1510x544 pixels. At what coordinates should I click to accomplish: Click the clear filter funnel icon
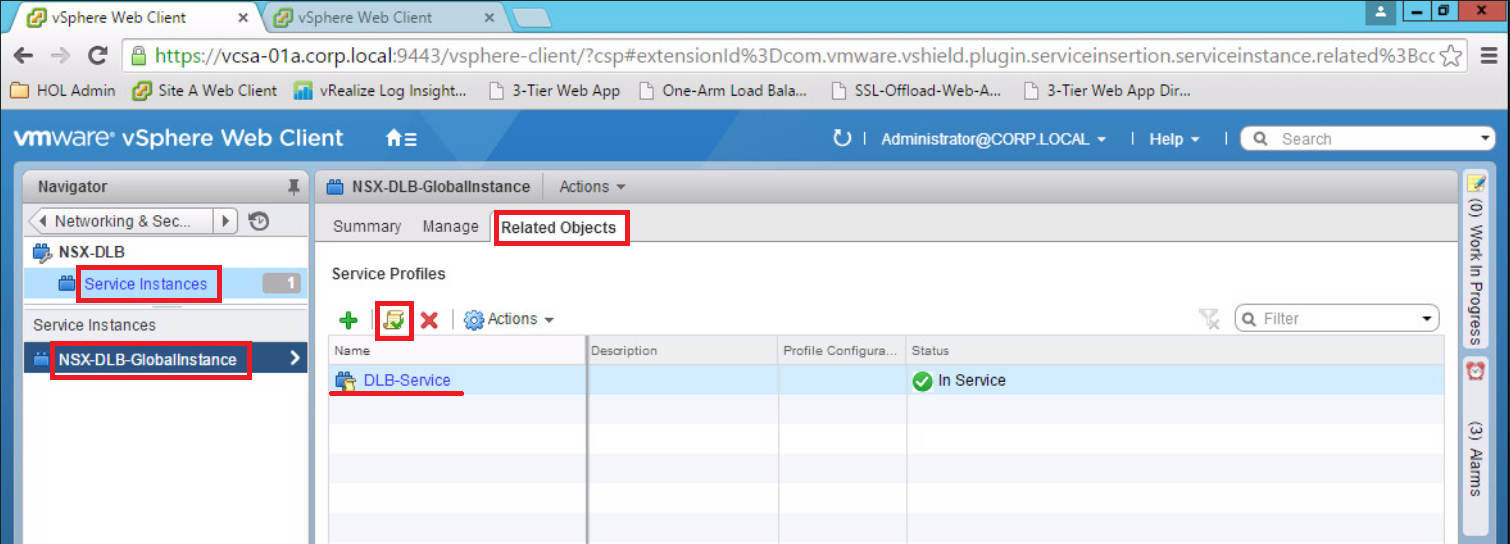click(x=1209, y=319)
